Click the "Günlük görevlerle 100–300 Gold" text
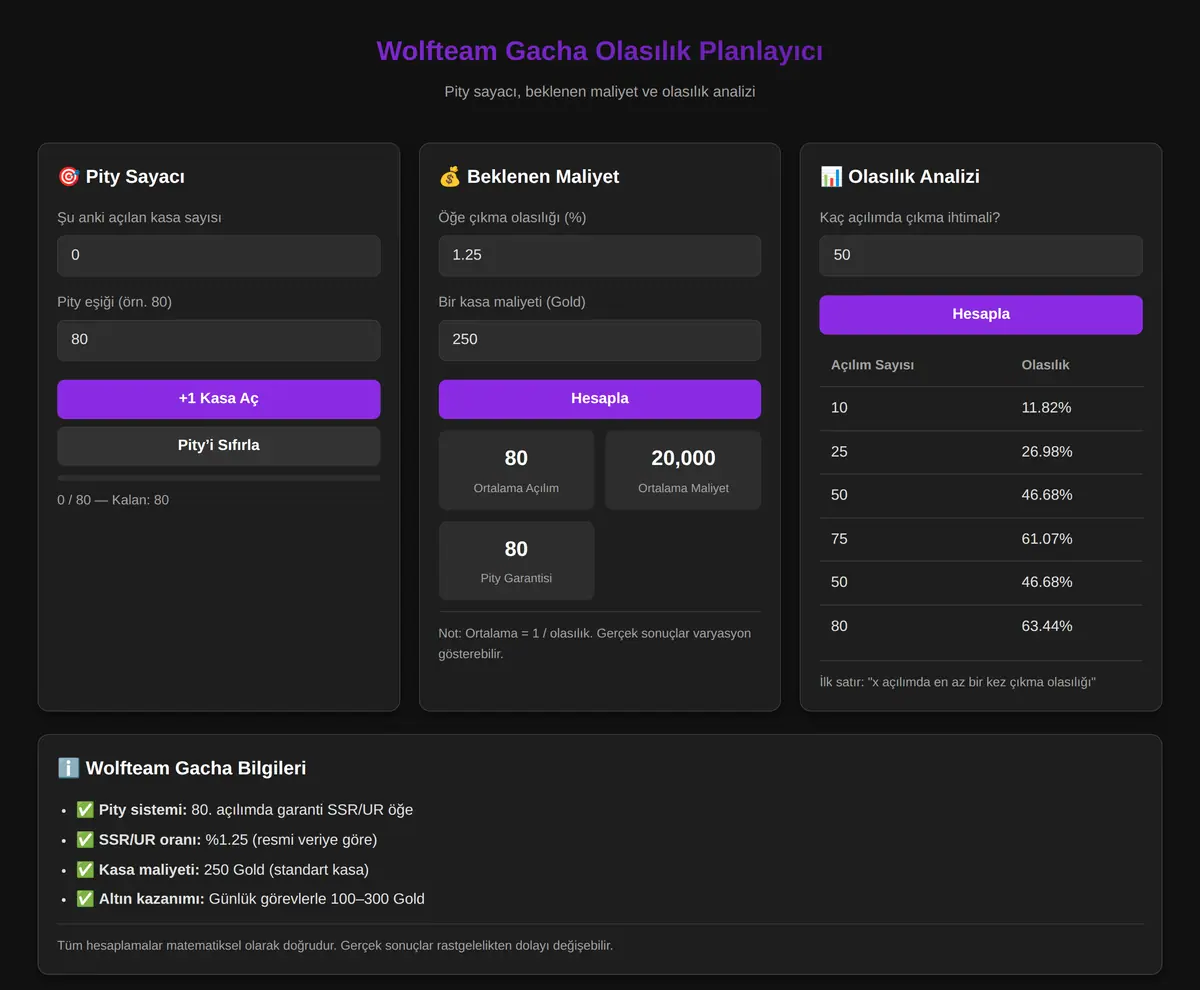The image size is (1200, 990). click(x=317, y=899)
